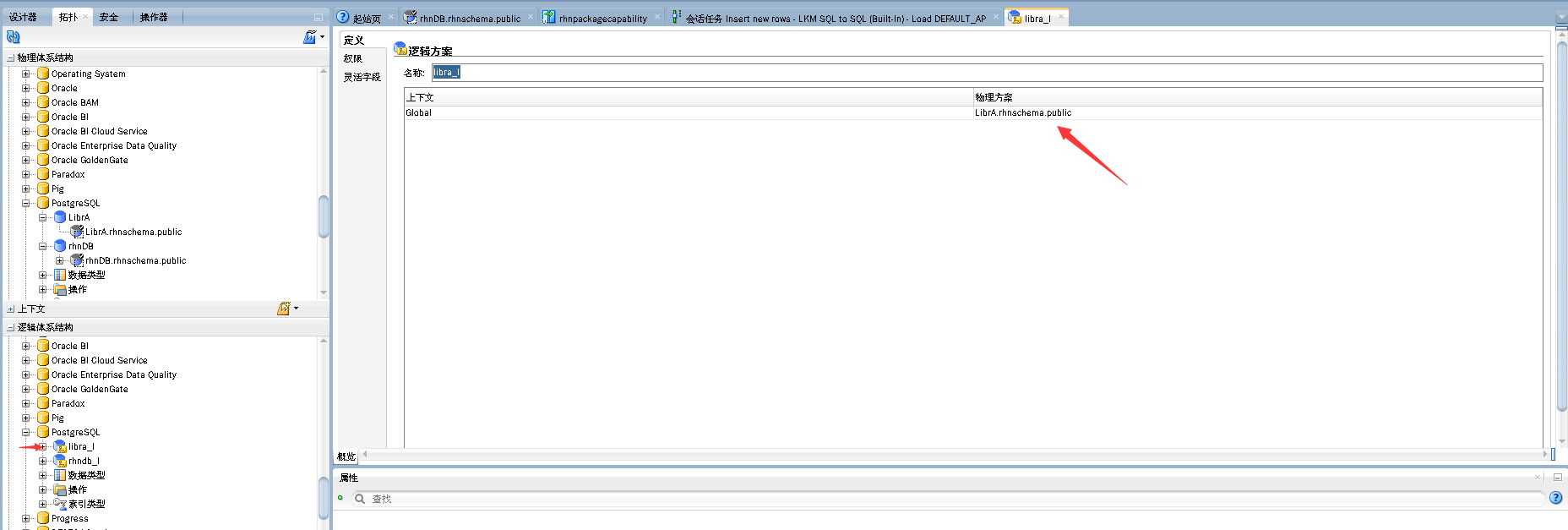Click the index types (索引类型) icon

(60, 504)
